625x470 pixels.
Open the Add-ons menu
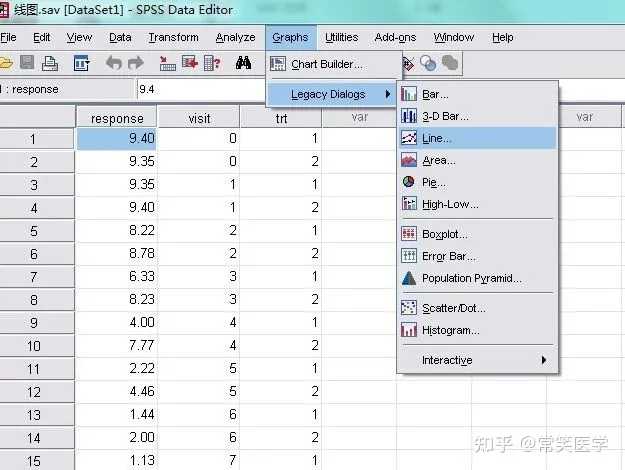[x=395, y=37]
